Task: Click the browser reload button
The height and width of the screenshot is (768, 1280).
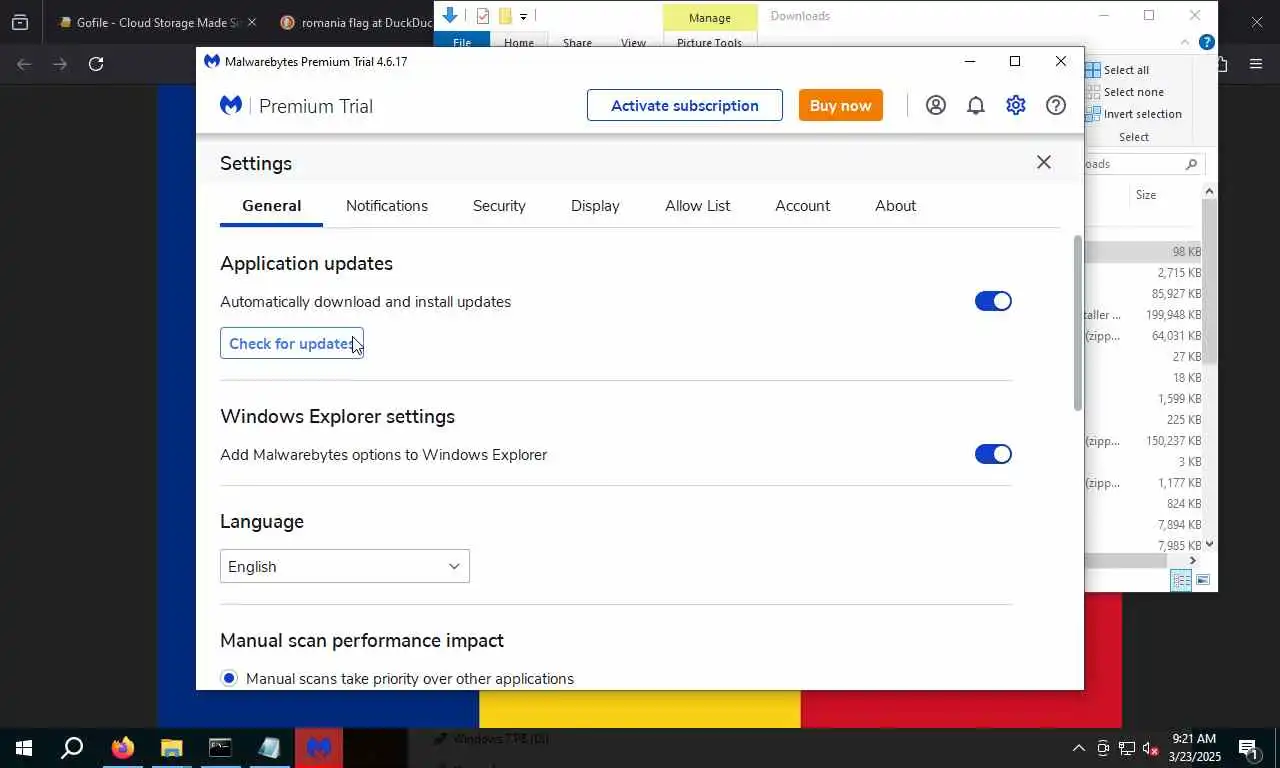Action: point(96,64)
